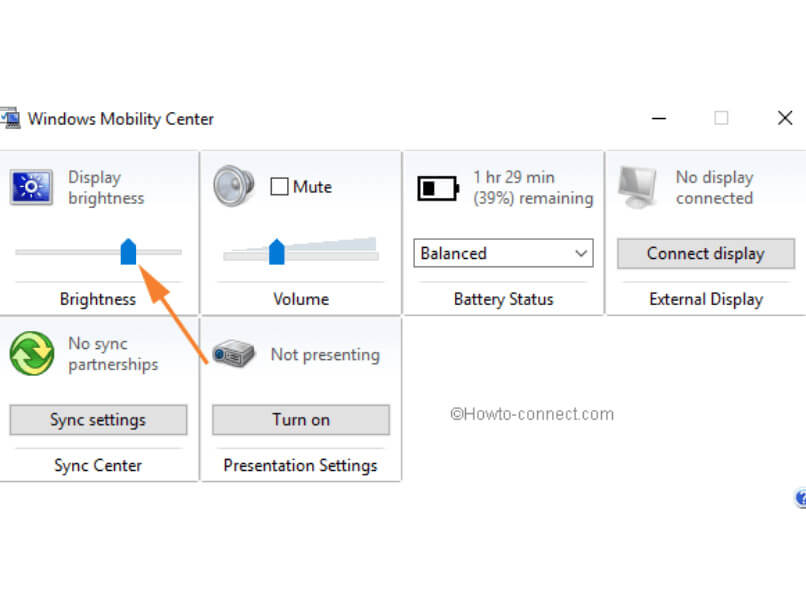Close the Windows Mobility Center window
806x600 pixels.
(785, 118)
